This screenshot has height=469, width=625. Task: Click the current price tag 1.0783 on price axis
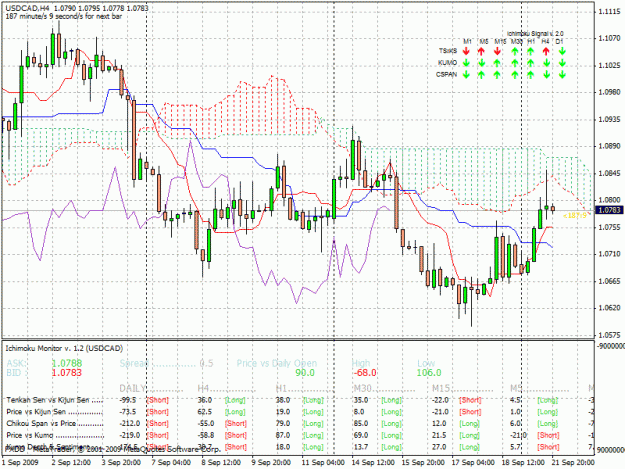tap(609, 210)
